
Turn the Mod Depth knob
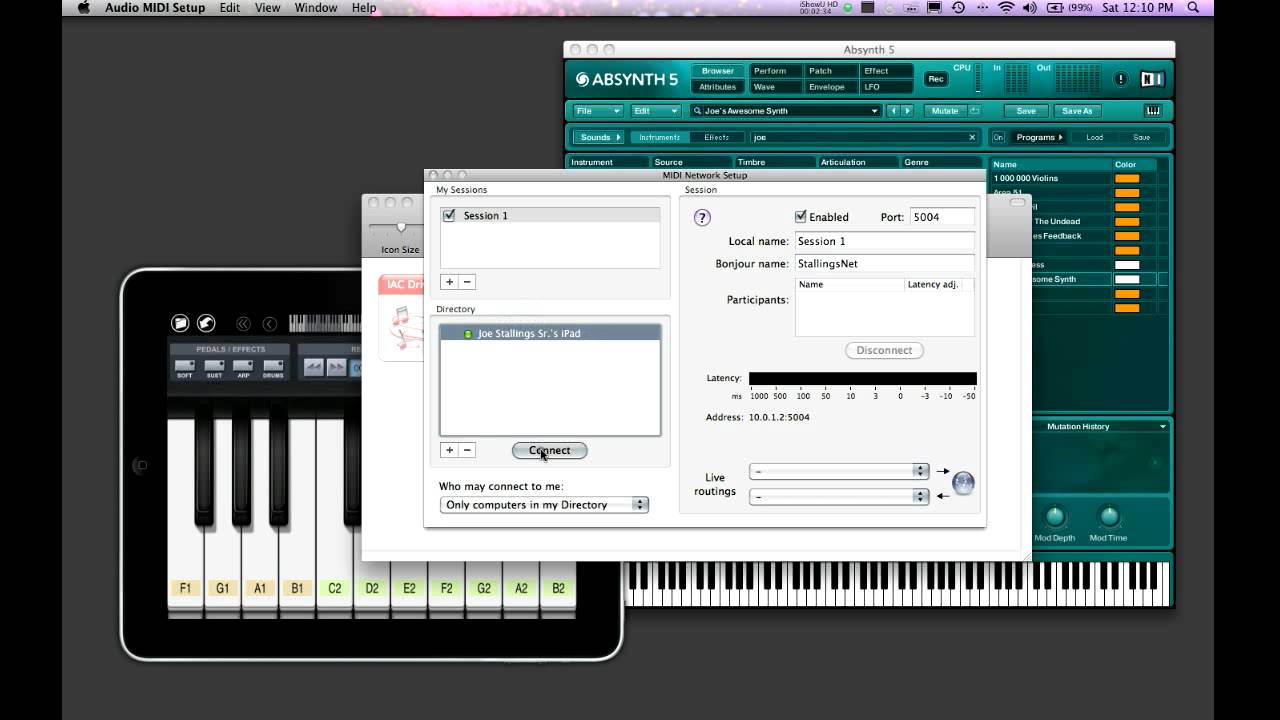click(1055, 517)
